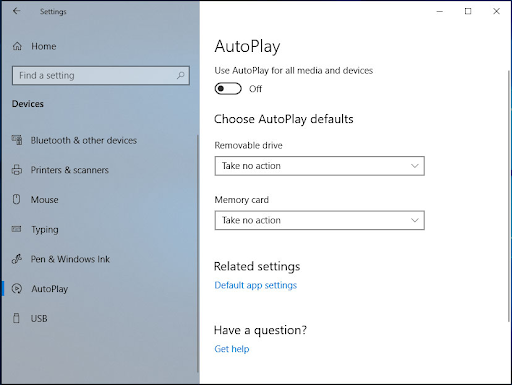Maximize the Settings window
The width and height of the screenshot is (512, 385).
(x=468, y=11)
